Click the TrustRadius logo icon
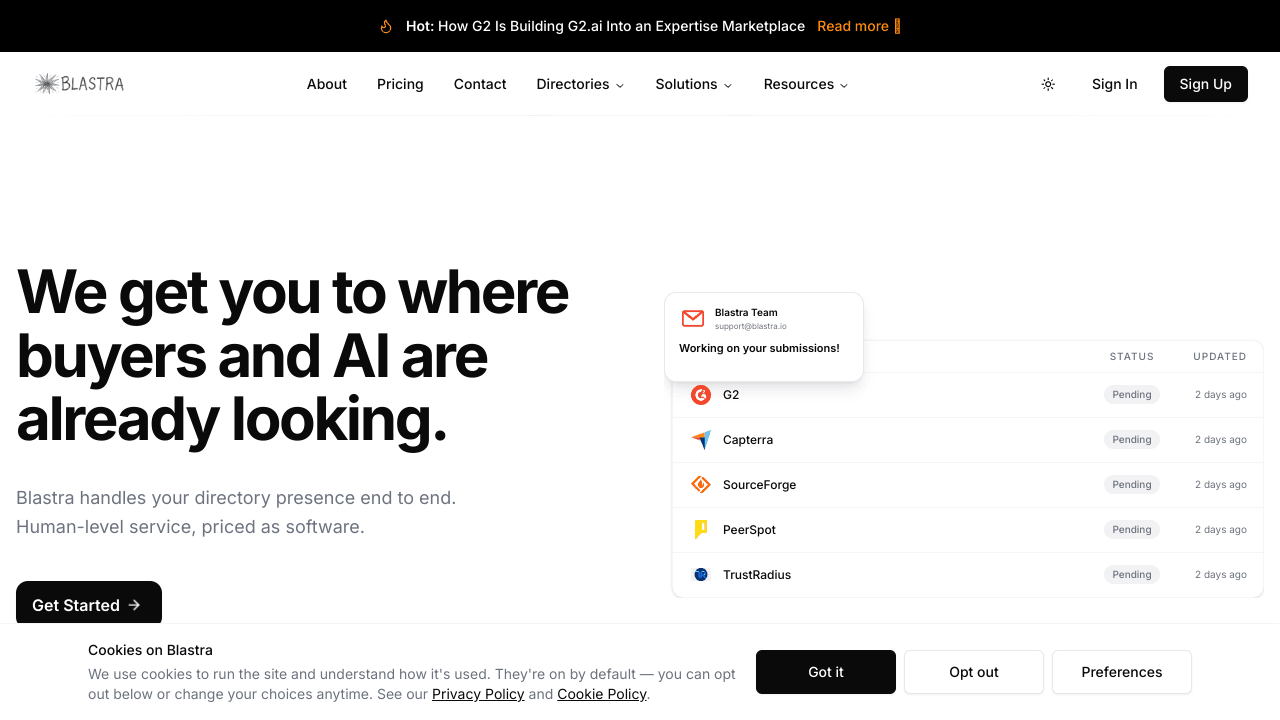The width and height of the screenshot is (1280, 720). [x=701, y=575]
